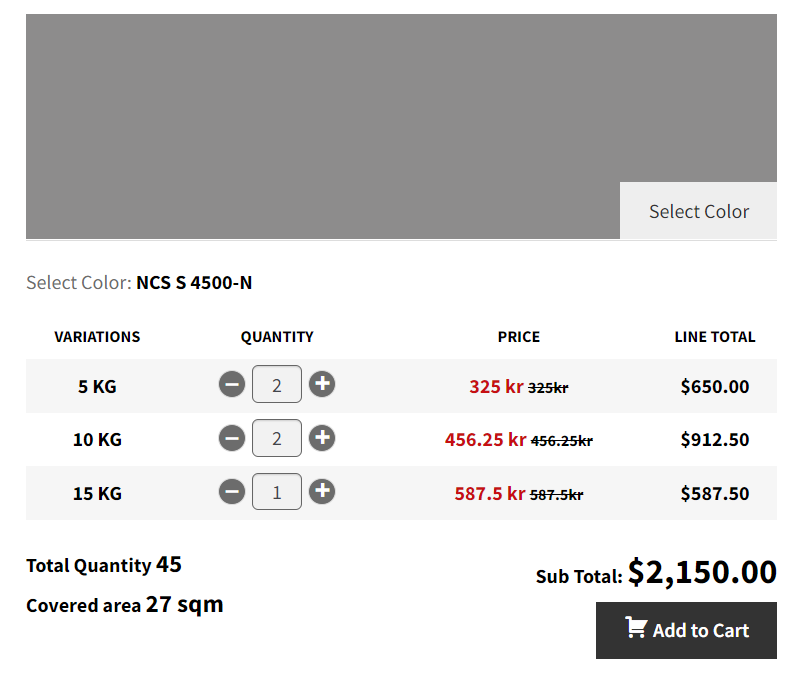Viewport: 805px width, 691px height.
Task: Add one more 15 KG using the plus icon
Action: coord(322,492)
